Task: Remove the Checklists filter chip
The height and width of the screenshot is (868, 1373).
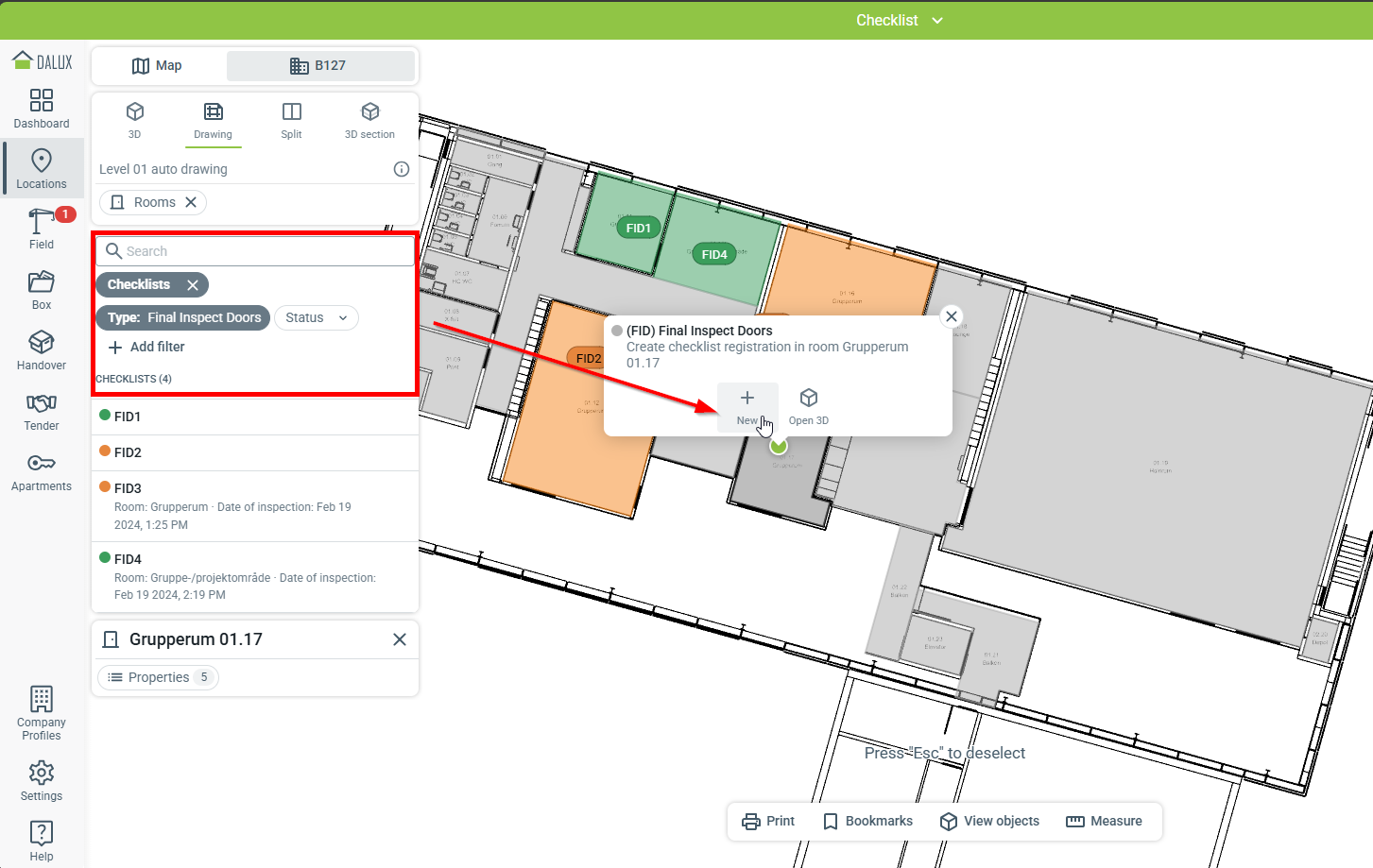Action: (193, 285)
